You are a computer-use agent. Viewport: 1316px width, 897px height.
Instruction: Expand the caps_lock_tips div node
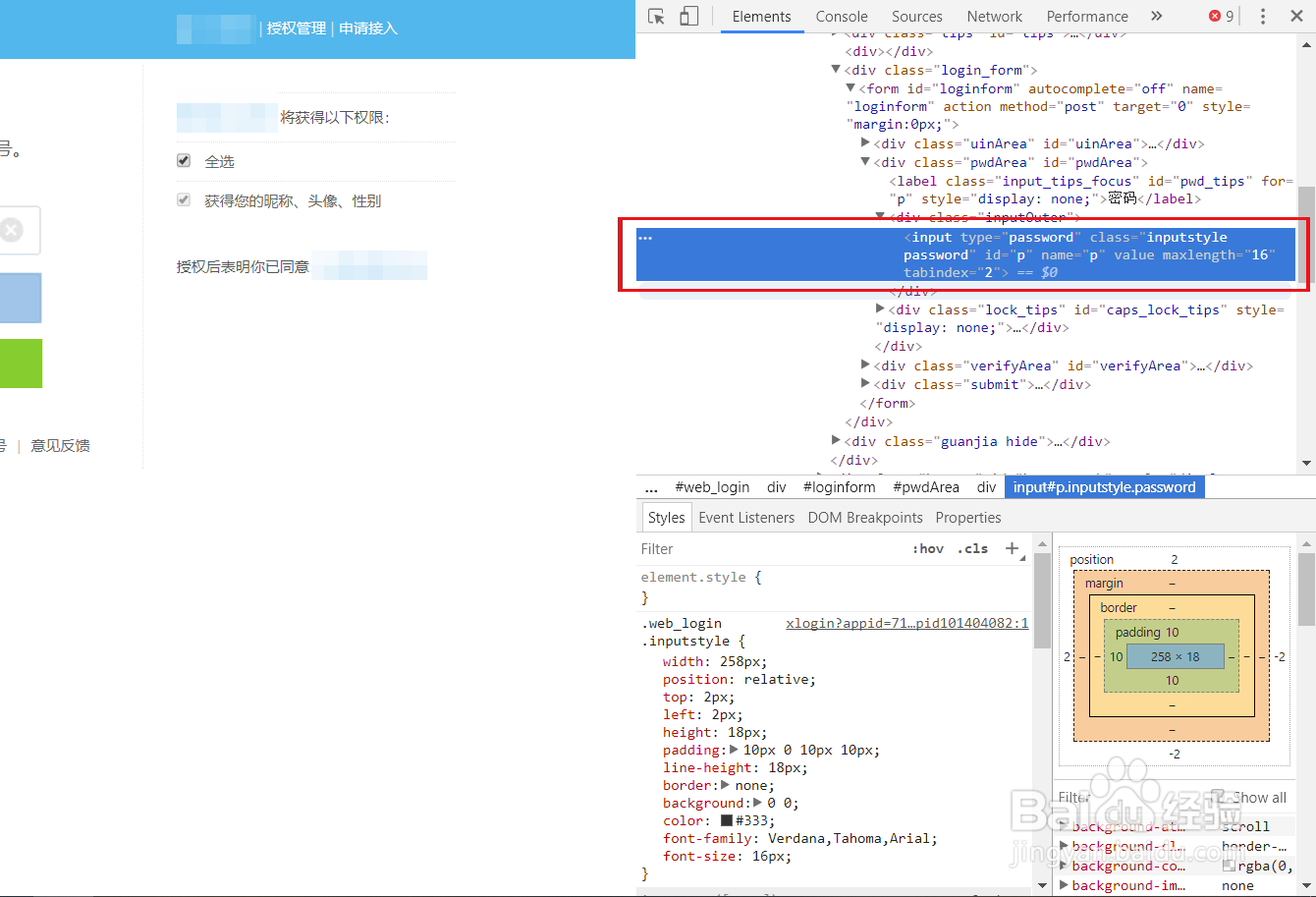881,309
